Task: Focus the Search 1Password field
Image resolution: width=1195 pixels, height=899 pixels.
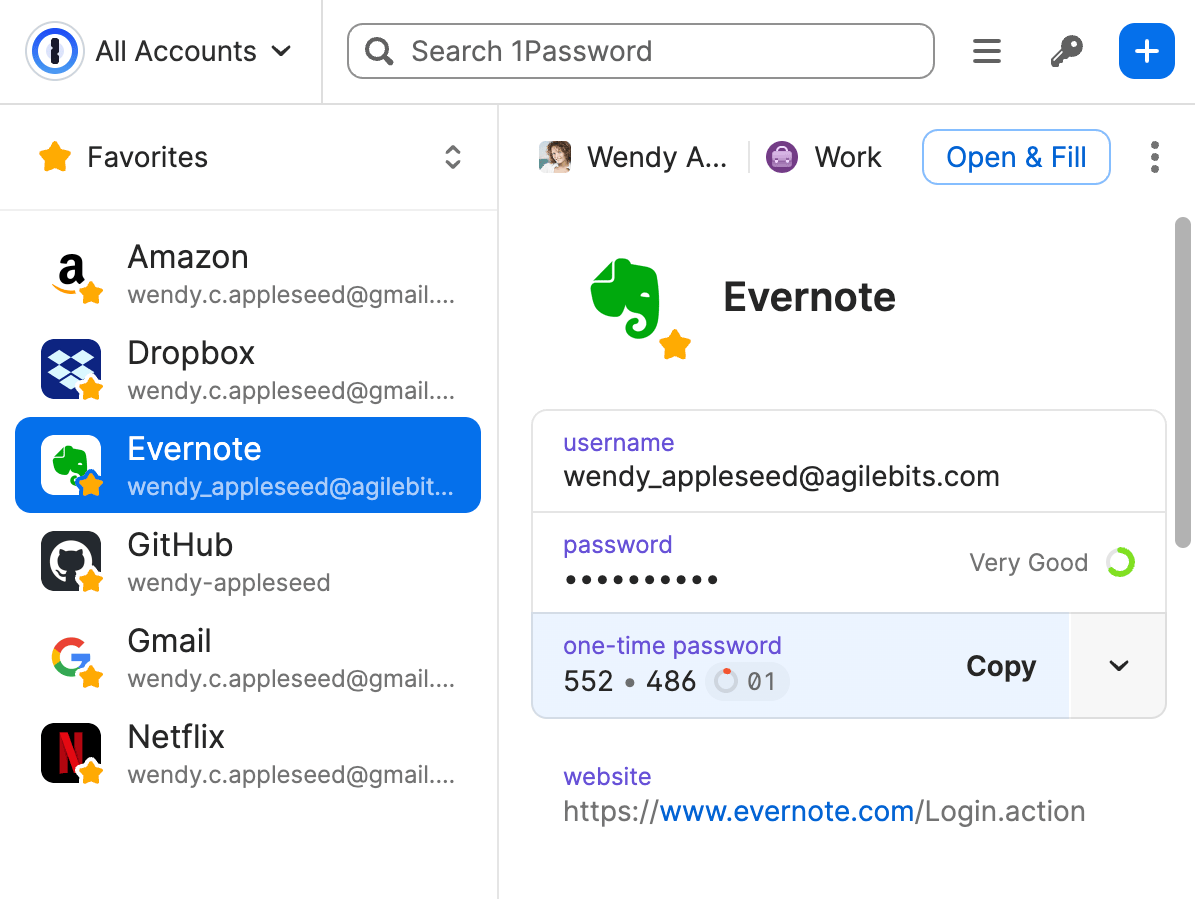Action: tap(640, 51)
